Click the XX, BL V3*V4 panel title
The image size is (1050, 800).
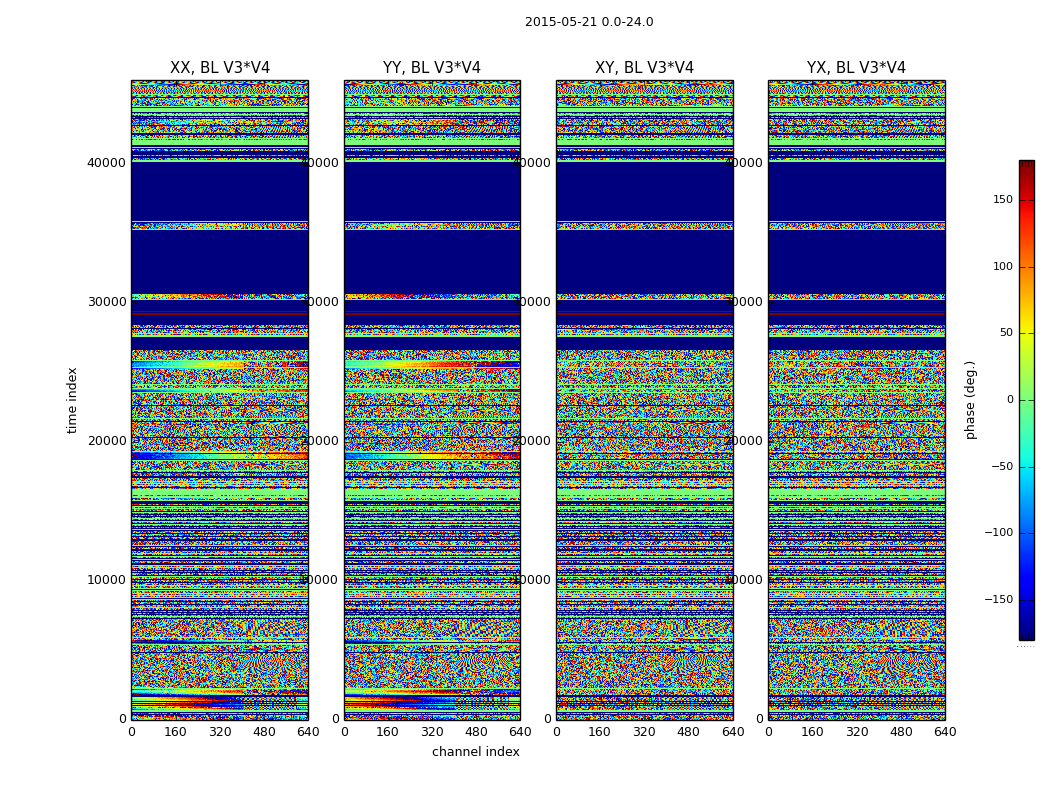click(220, 68)
